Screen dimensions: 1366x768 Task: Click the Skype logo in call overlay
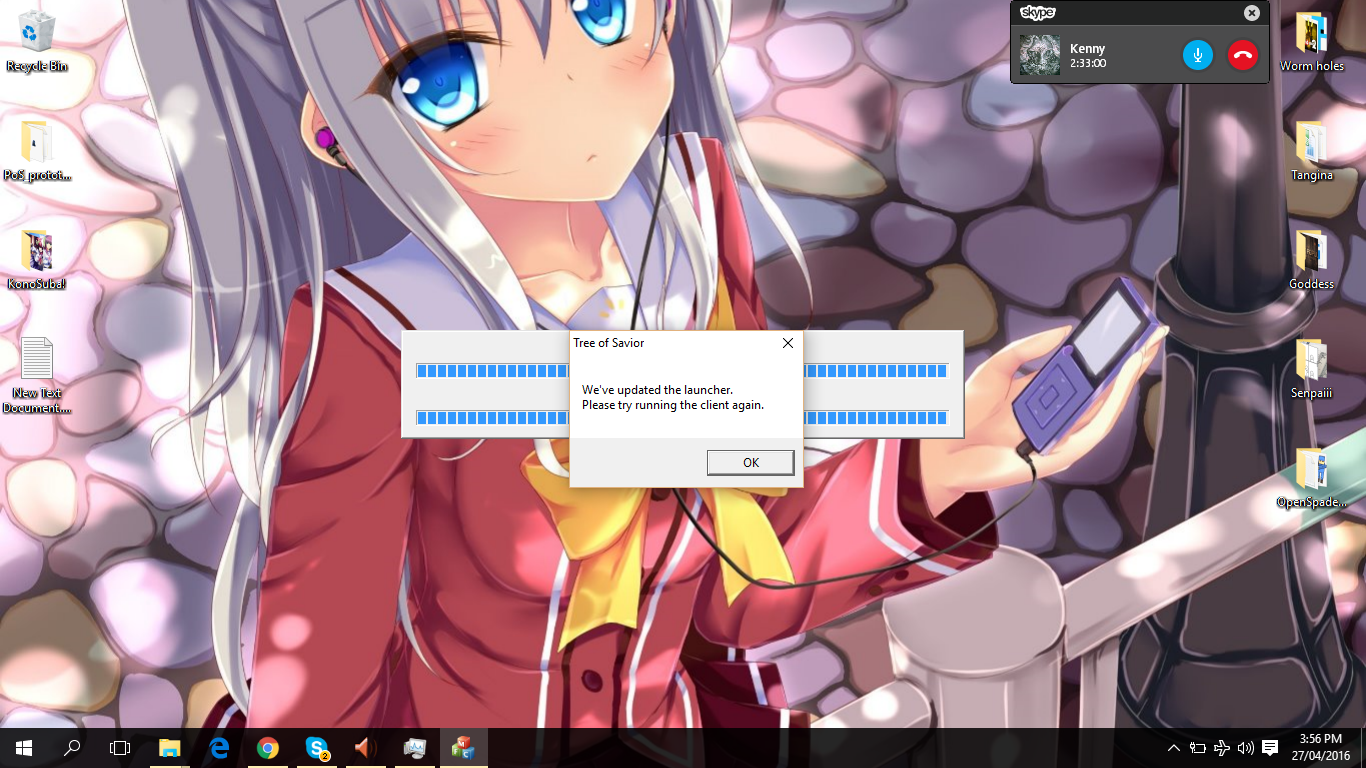pos(1037,13)
